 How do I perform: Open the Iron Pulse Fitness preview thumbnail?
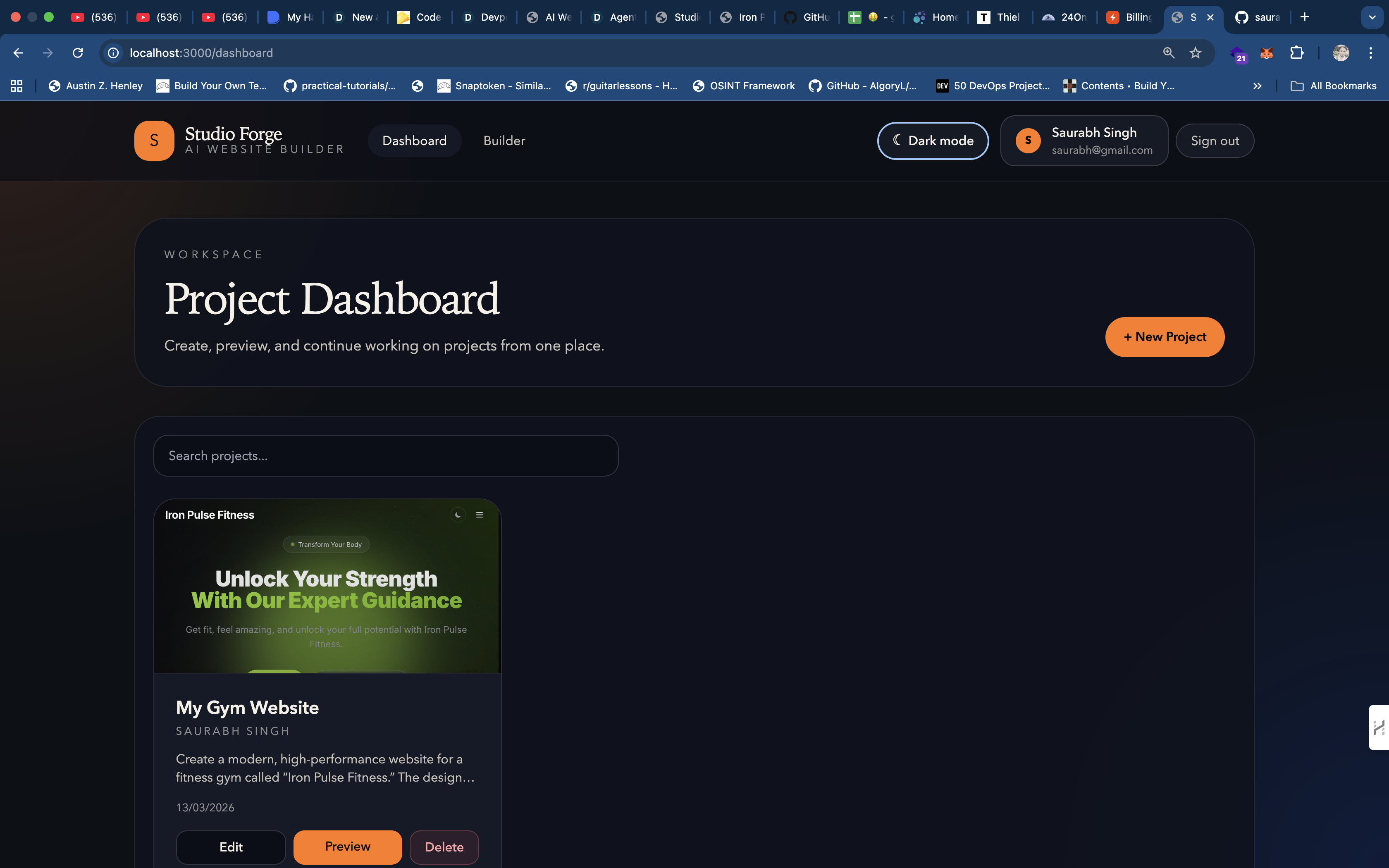point(327,591)
